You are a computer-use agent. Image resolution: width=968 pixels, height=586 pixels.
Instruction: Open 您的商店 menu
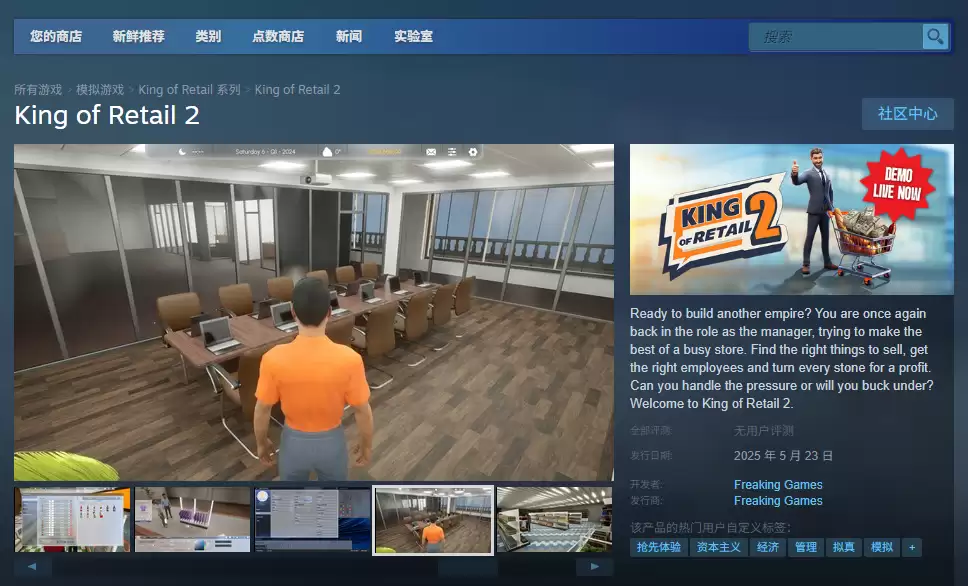56,37
